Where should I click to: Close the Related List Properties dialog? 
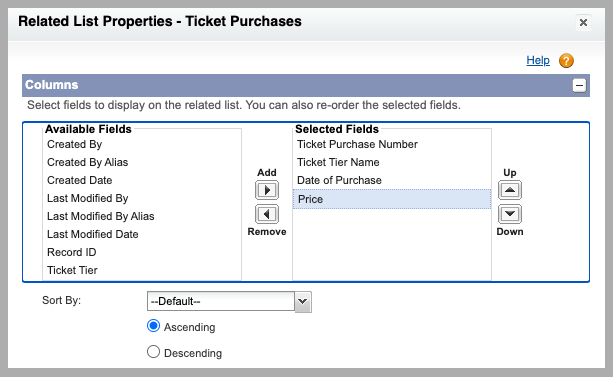[x=583, y=23]
